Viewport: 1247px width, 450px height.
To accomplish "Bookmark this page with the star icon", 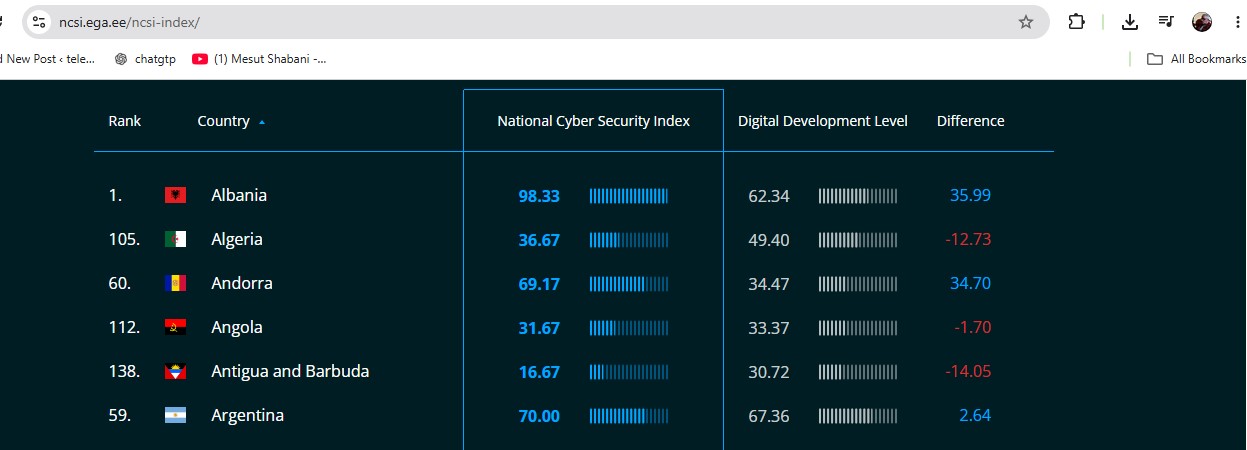I will coord(1026,22).
